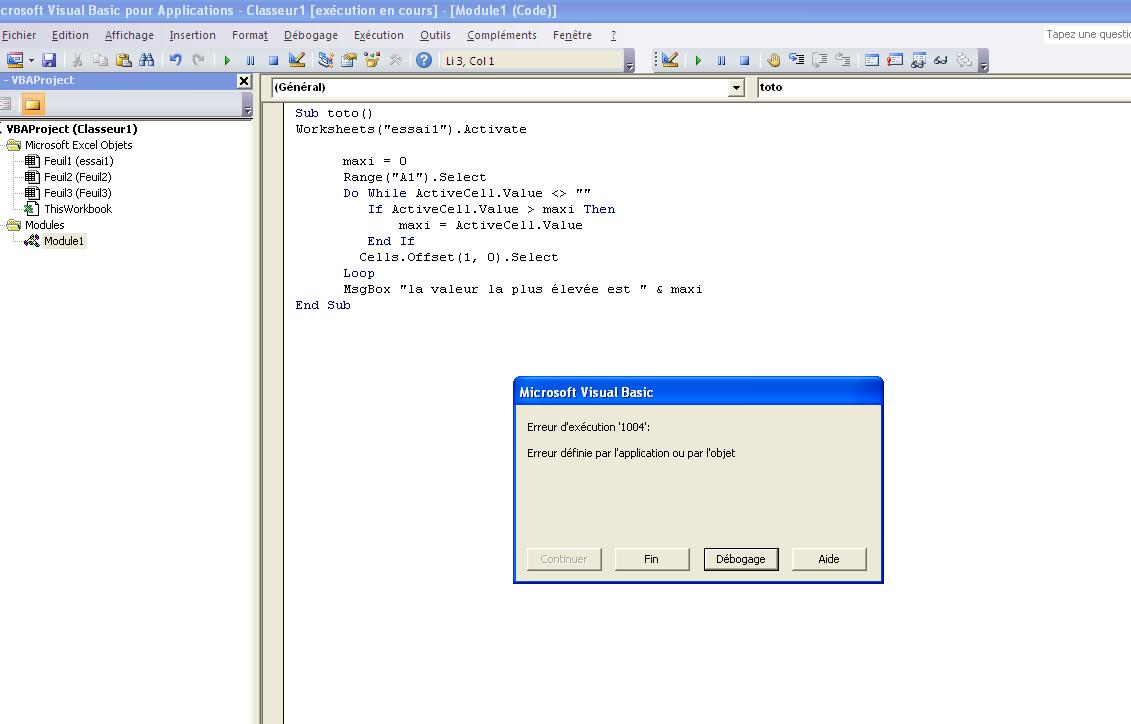
Task: Open Quick Watch glasses icon
Action: click(941, 61)
